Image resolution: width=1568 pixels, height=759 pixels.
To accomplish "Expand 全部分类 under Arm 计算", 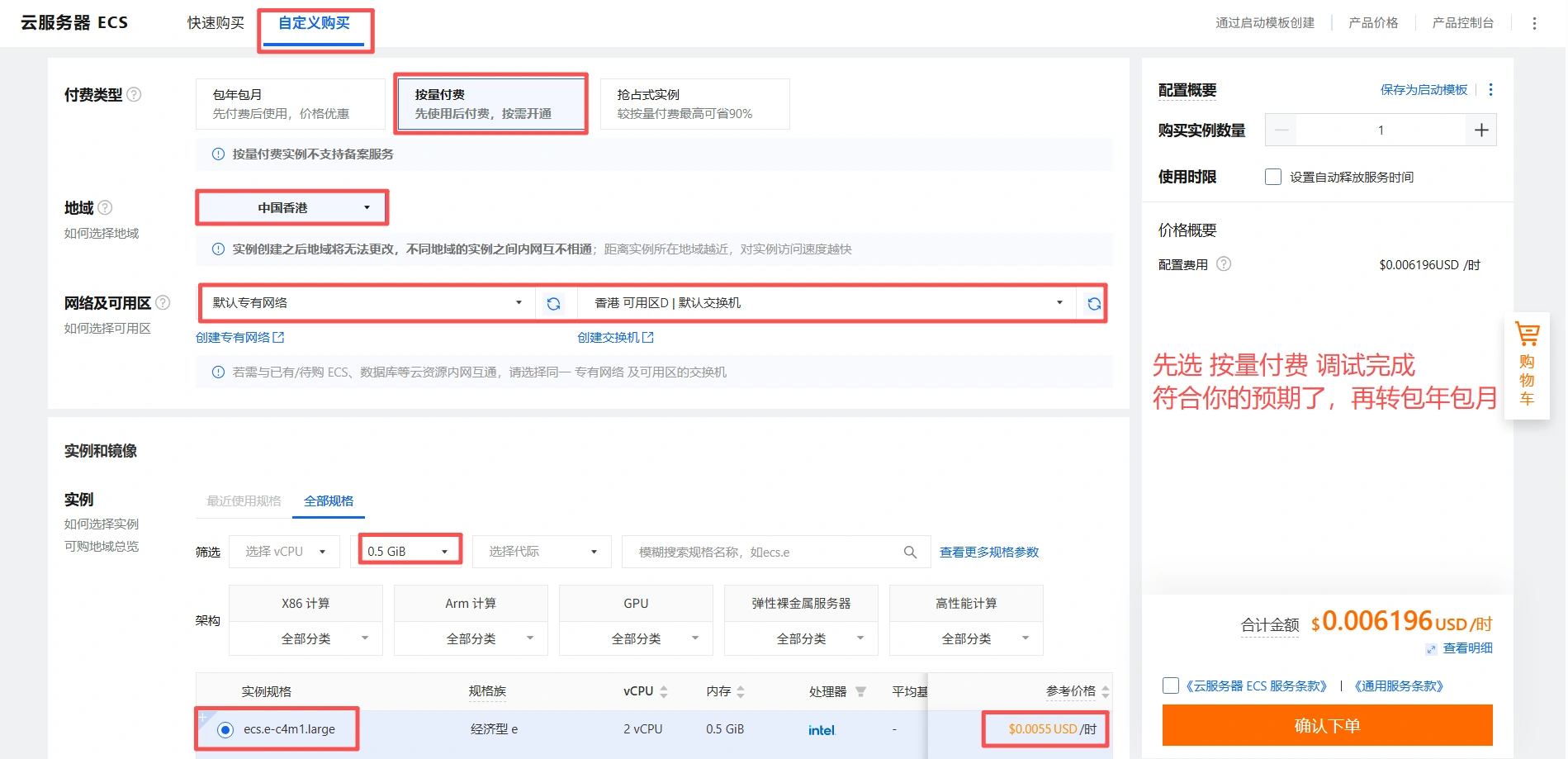I will (x=471, y=638).
